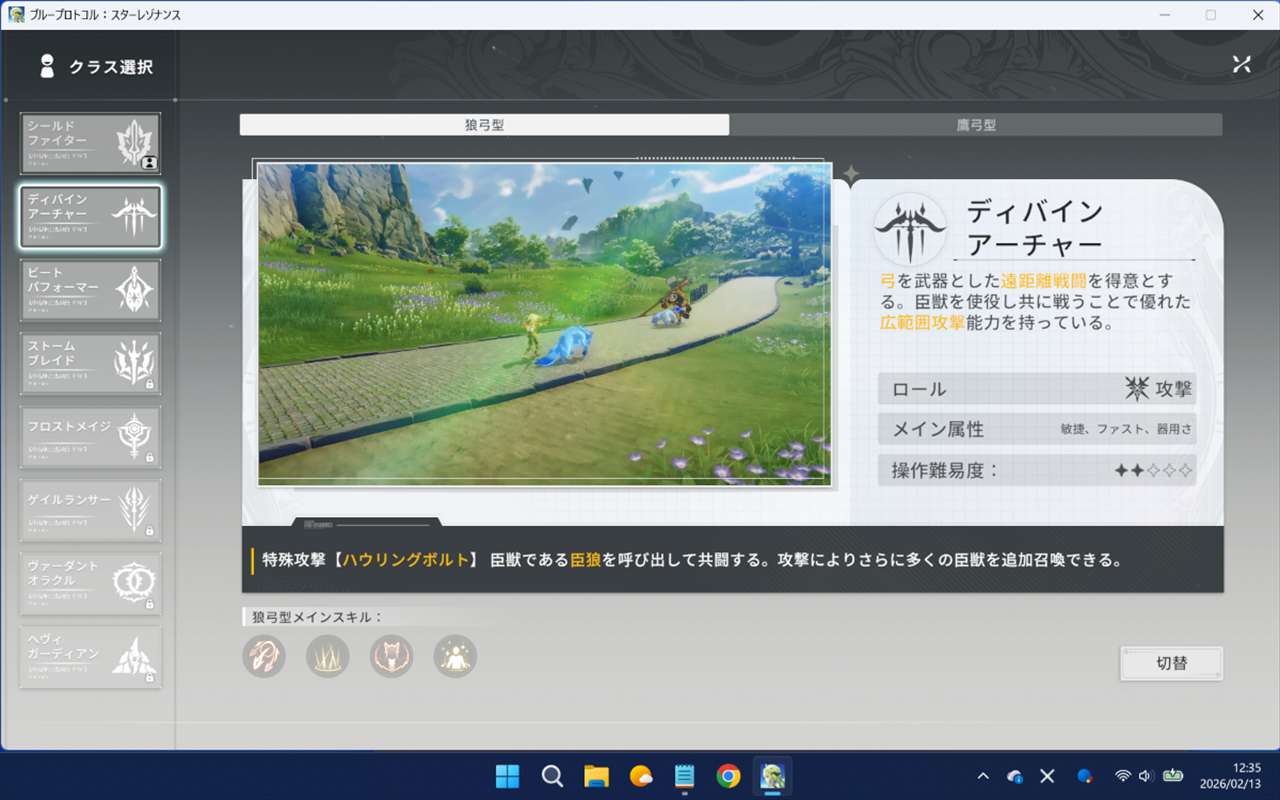Click the class preview video
The image size is (1280, 800).
pyautogui.click(x=544, y=325)
